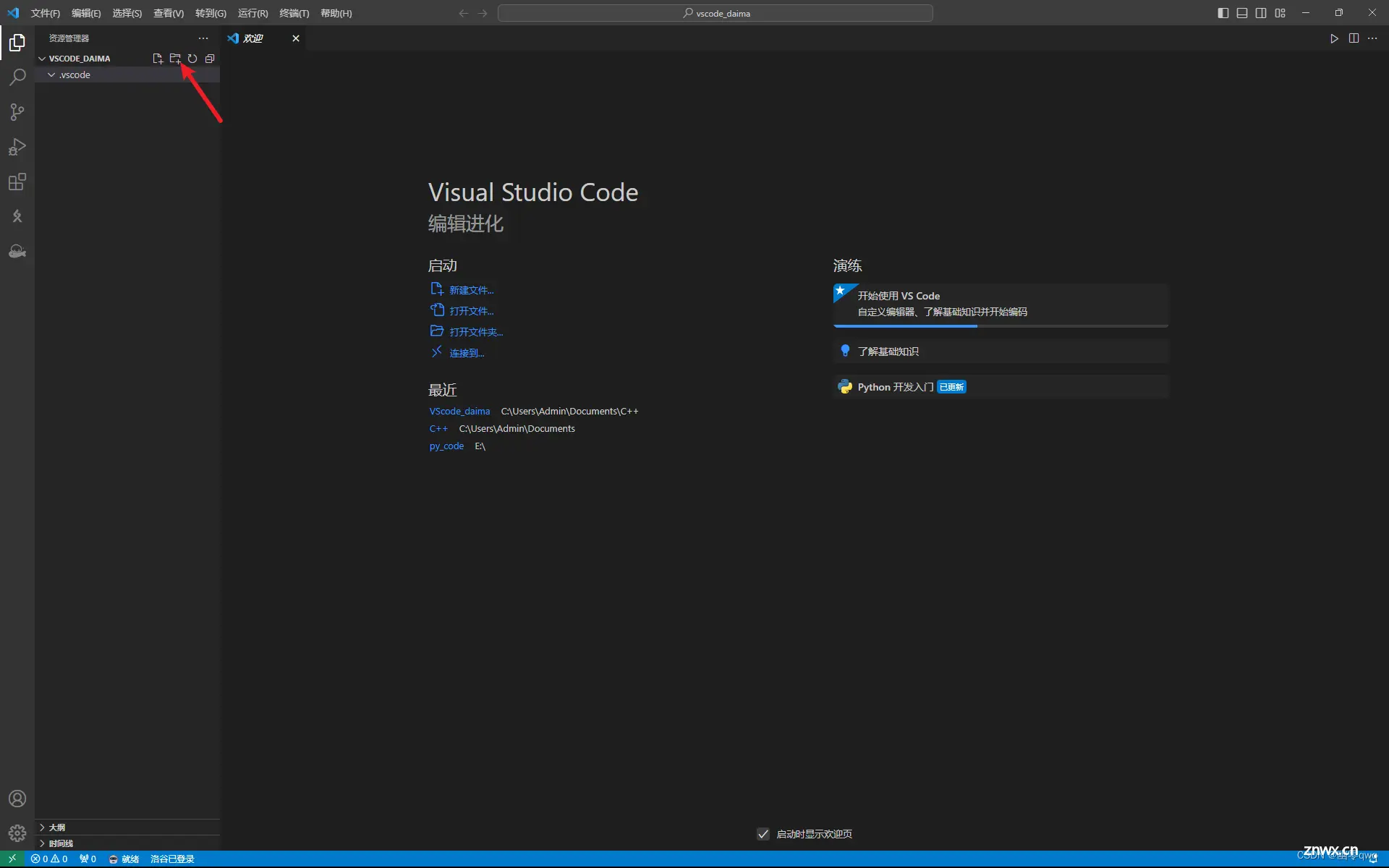Screen dimensions: 1389x868
Task: Open recent VScode_daima folder
Action: pyautogui.click(x=459, y=411)
